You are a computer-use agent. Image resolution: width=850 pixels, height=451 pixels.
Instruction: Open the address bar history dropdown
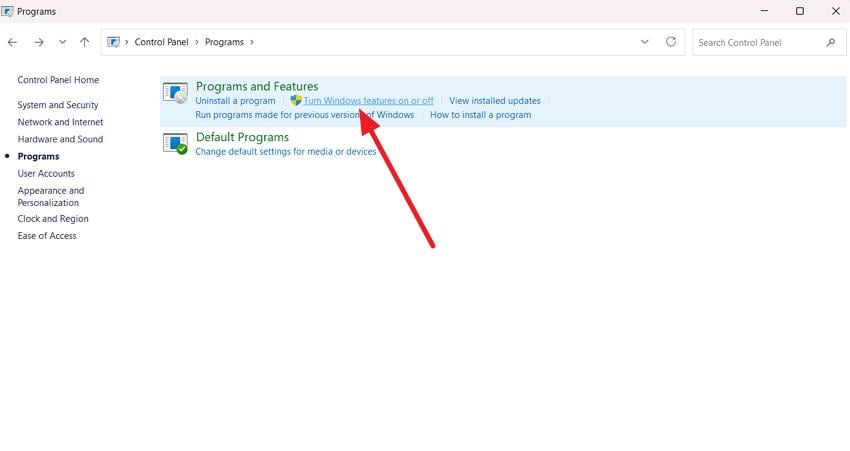click(645, 42)
